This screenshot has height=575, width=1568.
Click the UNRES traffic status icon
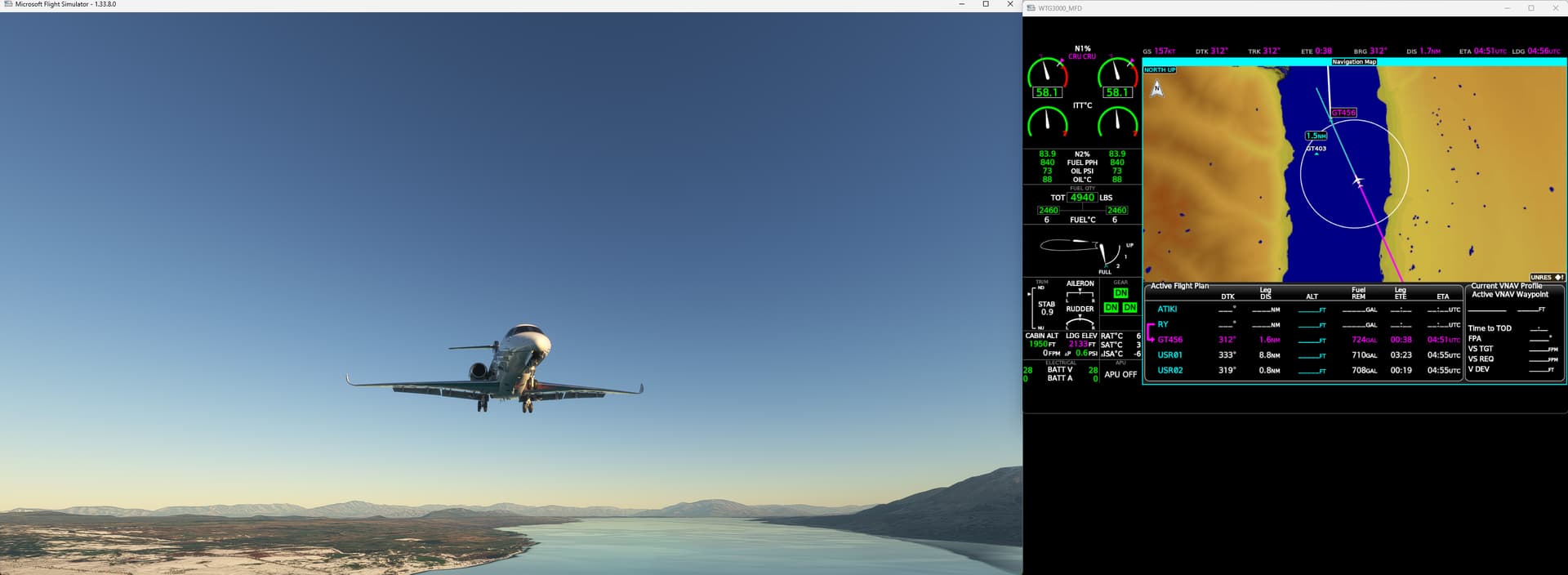click(1547, 278)
